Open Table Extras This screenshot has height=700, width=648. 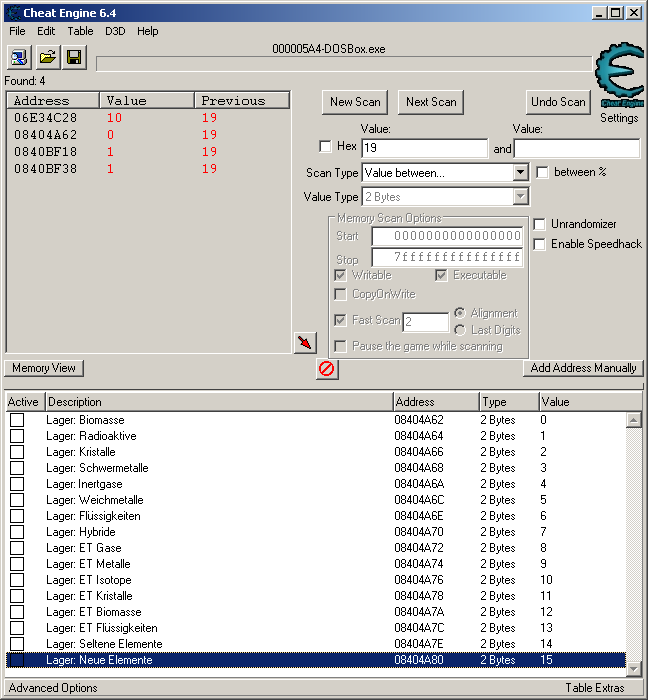(595, 688)
